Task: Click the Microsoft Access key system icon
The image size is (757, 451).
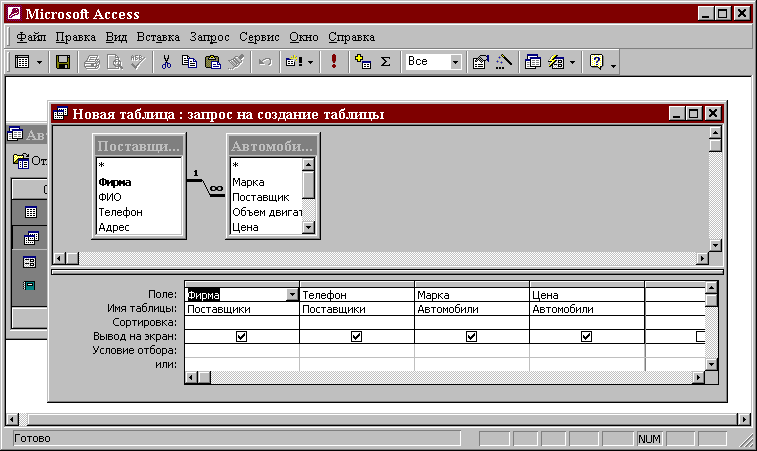Action: click(x=14, y=13)
